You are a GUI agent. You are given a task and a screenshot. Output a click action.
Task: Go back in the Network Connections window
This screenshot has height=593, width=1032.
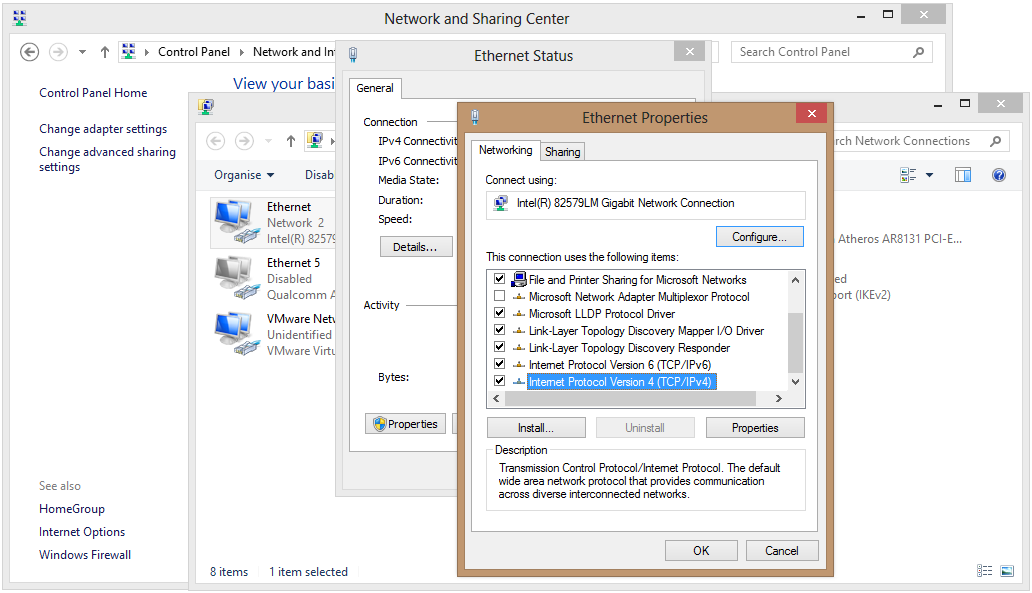point(216,141)
